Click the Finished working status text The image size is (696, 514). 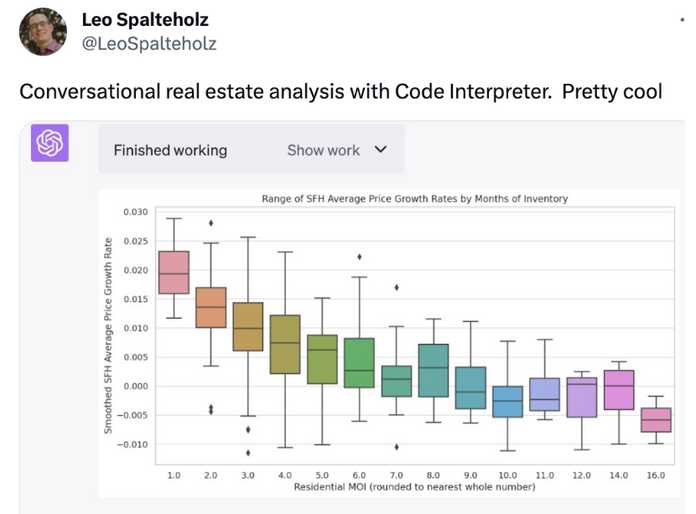[170, 150]
